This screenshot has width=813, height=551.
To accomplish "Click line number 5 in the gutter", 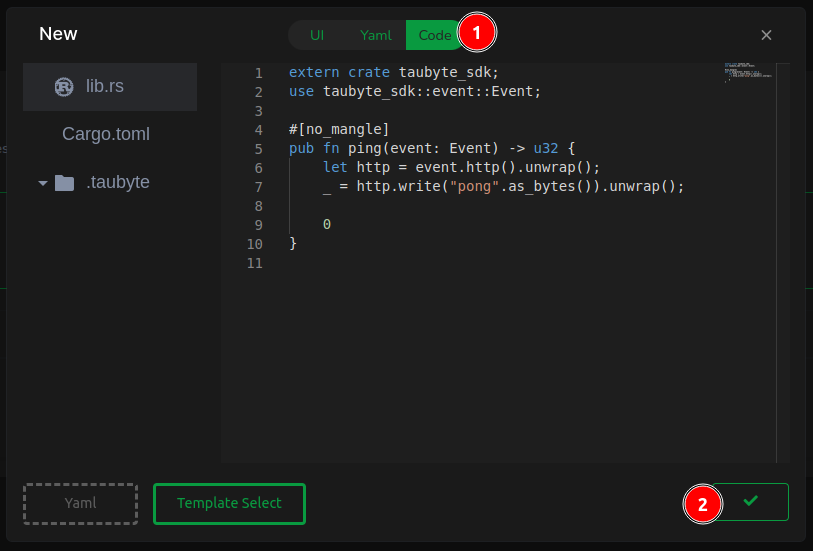I will [258, 149].
